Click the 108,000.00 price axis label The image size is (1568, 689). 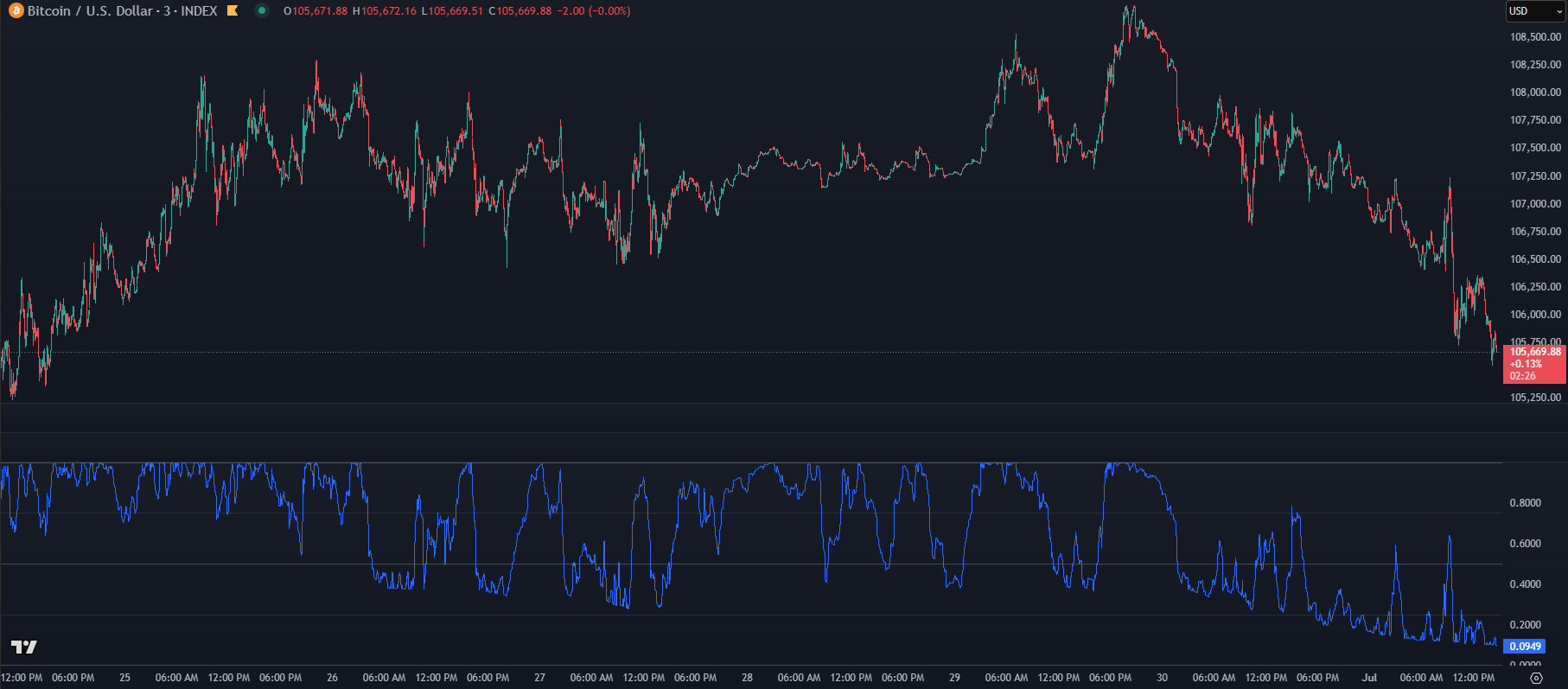(x=1535, y=93)
